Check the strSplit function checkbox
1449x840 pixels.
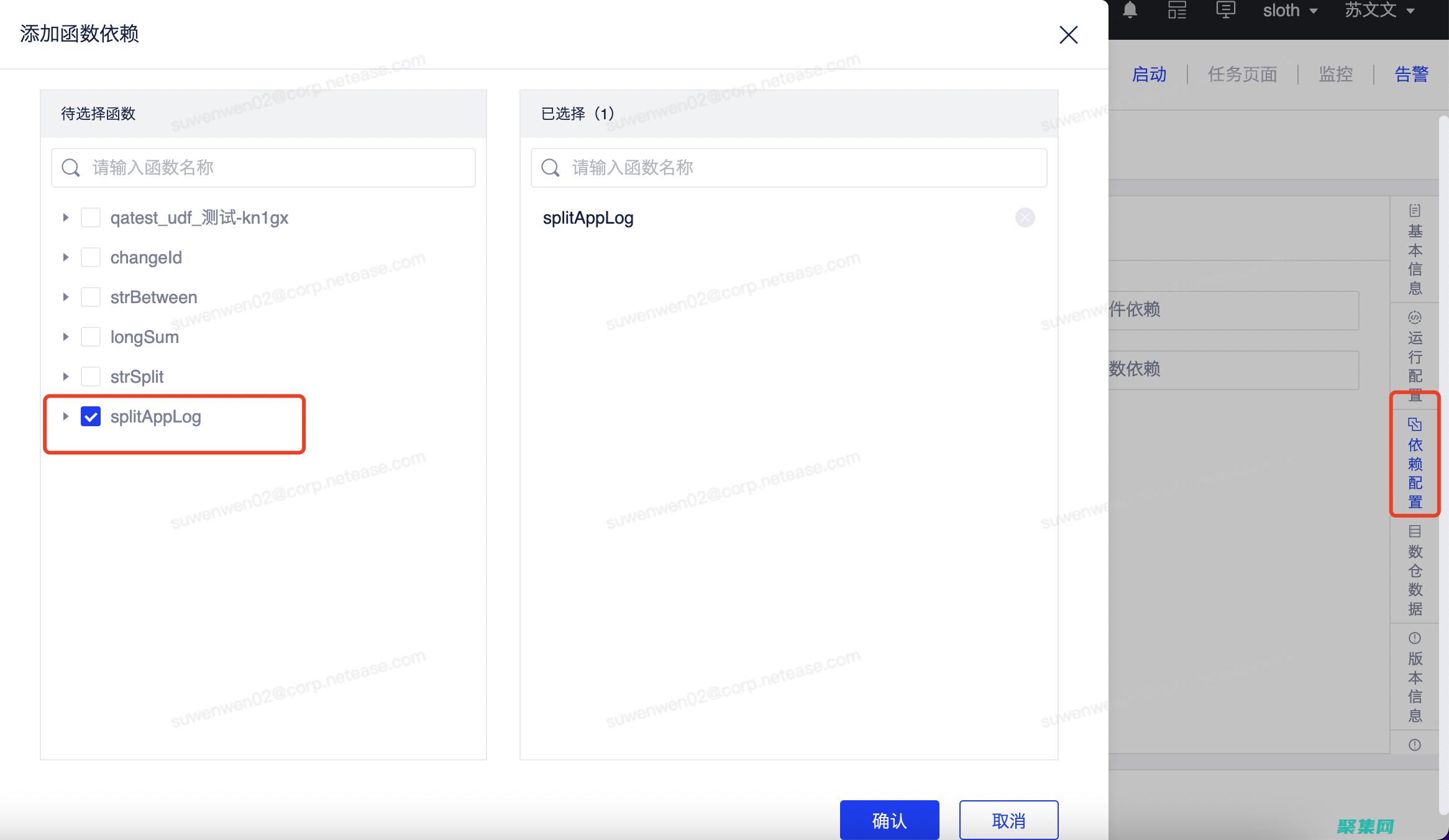[91, 377]
